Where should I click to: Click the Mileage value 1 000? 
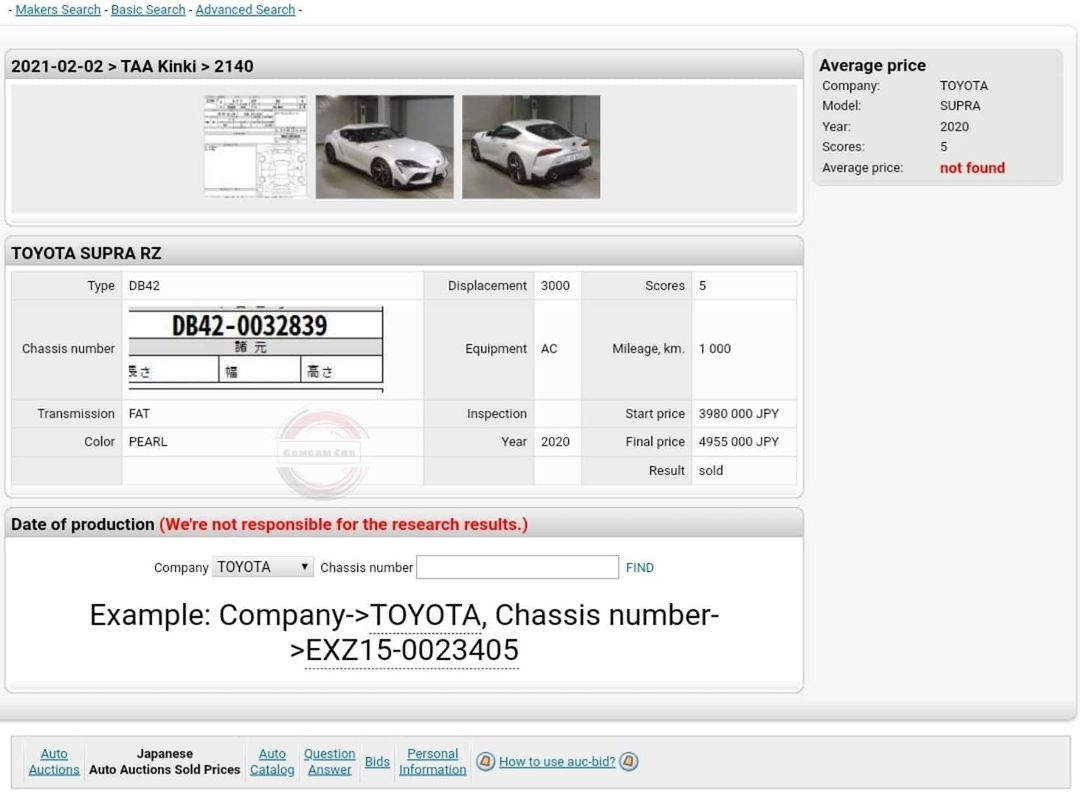point(714,349)
